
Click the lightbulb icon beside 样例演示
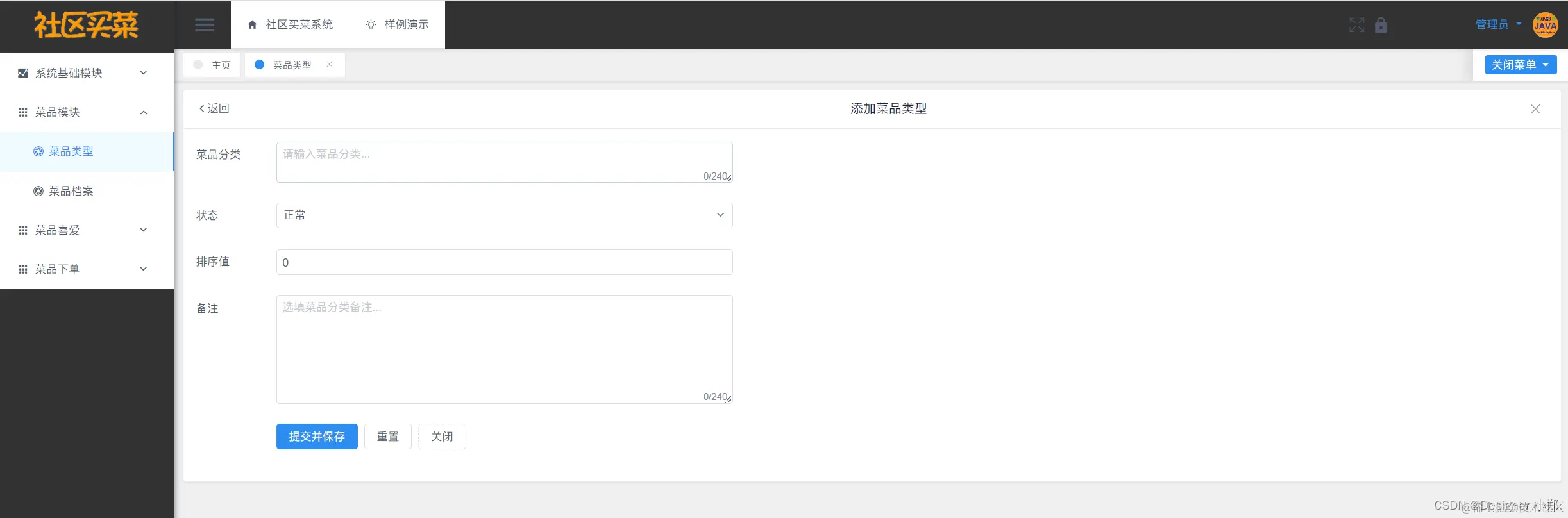pos(371,25)
